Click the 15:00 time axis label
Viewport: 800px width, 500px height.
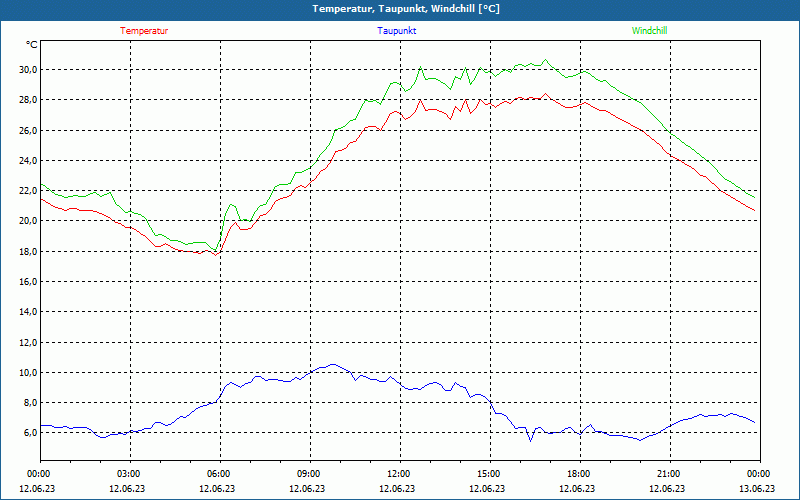pyautogui.click(x=490, y=474)
